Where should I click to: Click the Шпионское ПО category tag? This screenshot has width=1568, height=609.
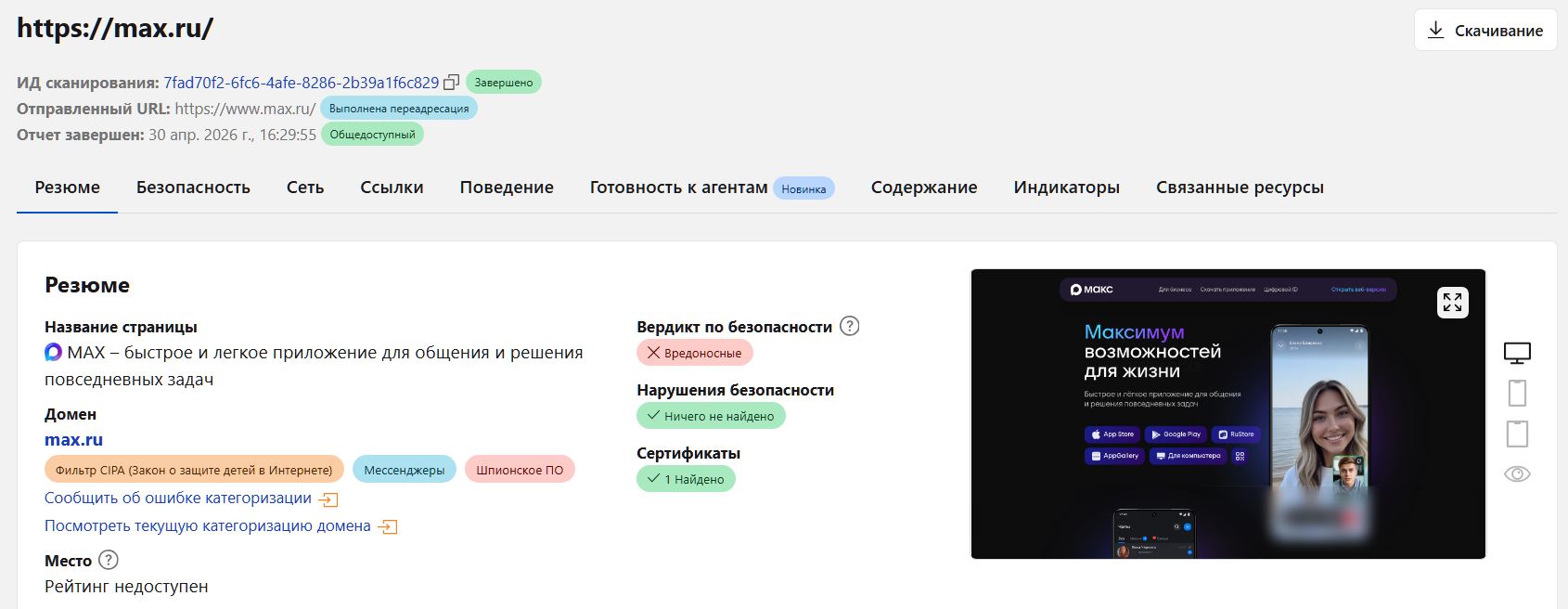(520, 470)
